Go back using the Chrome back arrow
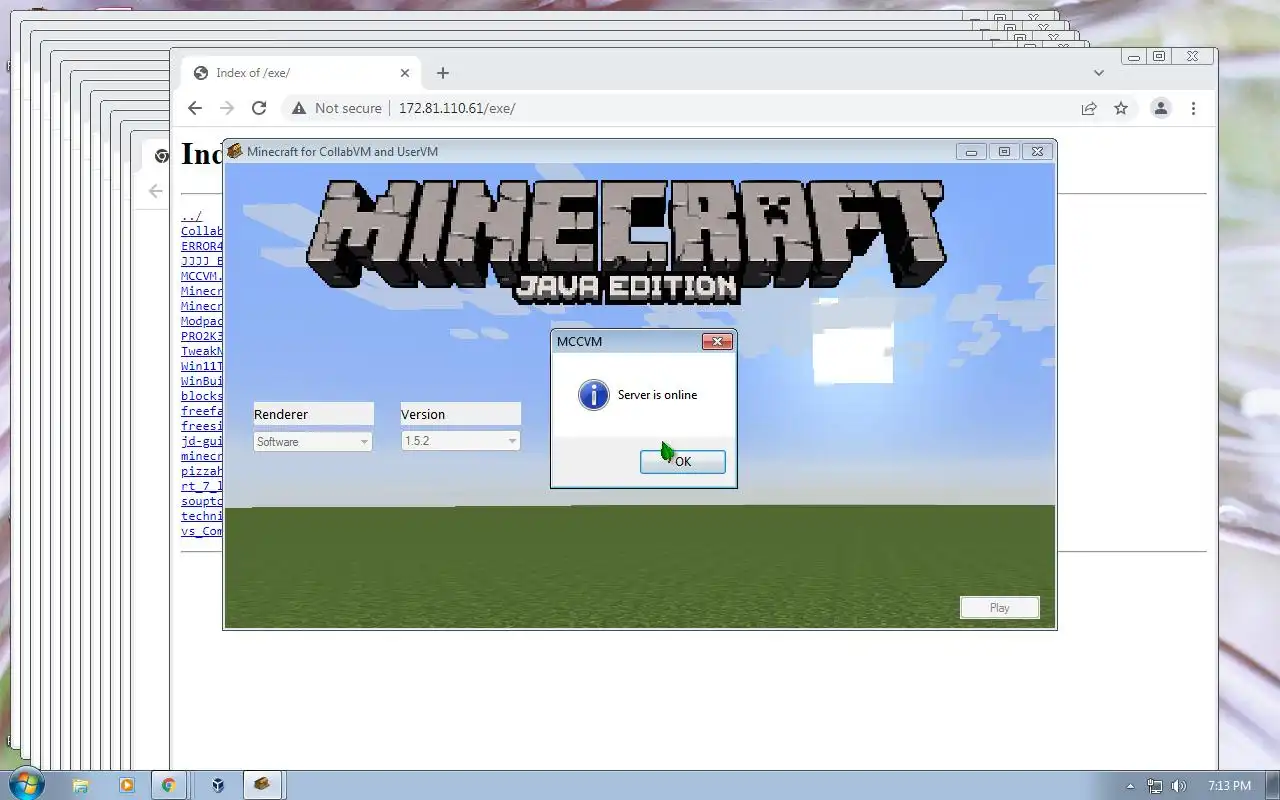Screen dimensions: 1280x800 pyautogui.click(x=195, y=108)
